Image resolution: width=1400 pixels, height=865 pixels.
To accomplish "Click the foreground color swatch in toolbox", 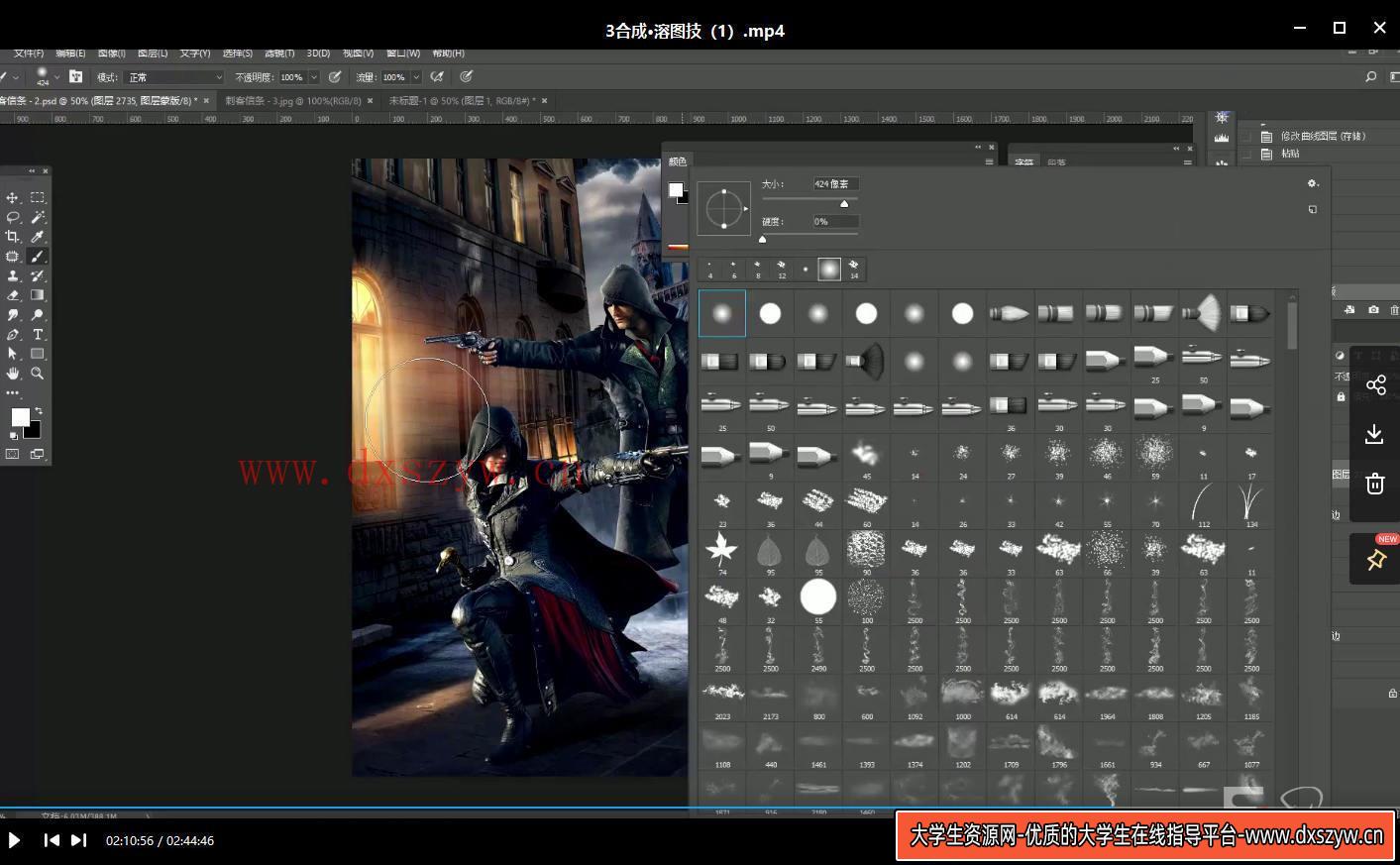I will point(19,417).
